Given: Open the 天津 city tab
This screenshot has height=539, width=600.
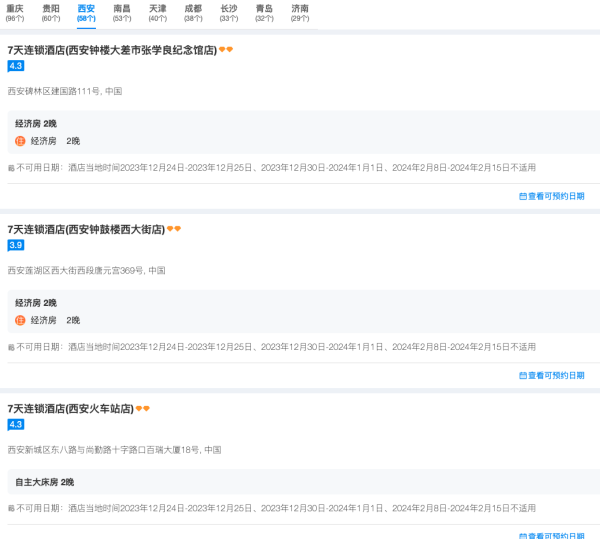Looking at the screenshot, I should pyautogui.click(x=158, y=13).
